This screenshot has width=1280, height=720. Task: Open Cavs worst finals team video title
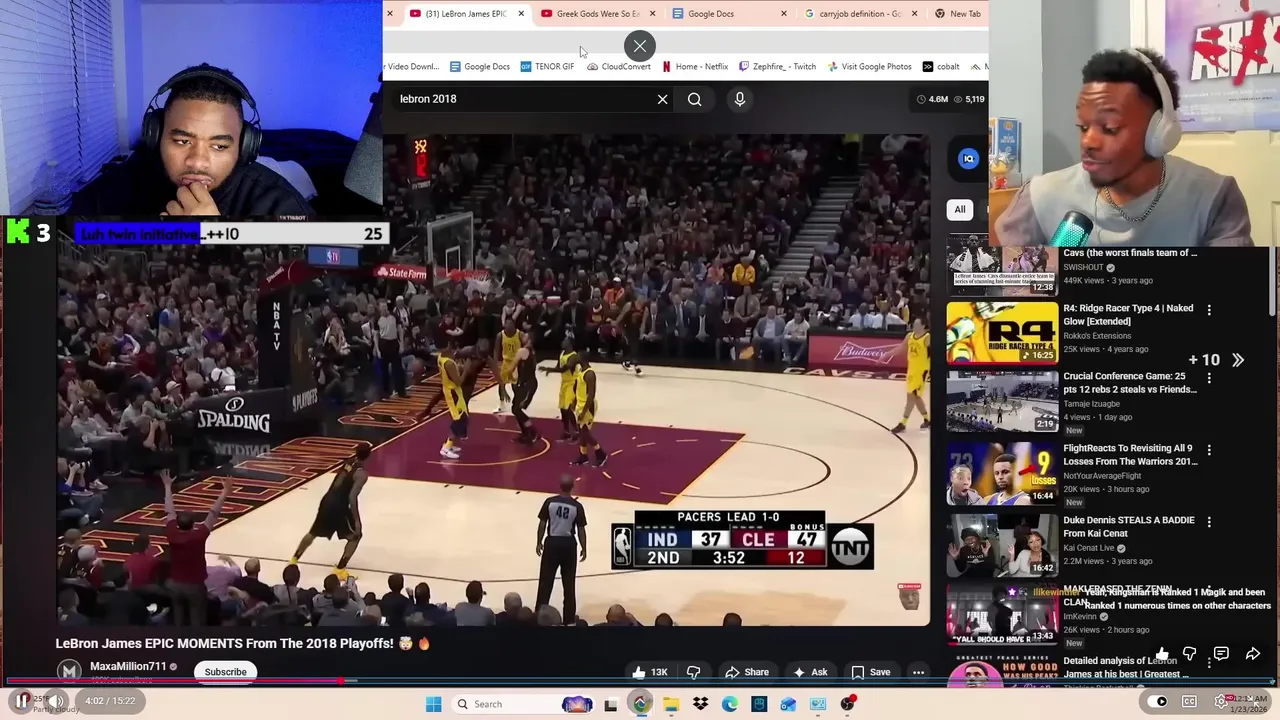point(1130,253)
